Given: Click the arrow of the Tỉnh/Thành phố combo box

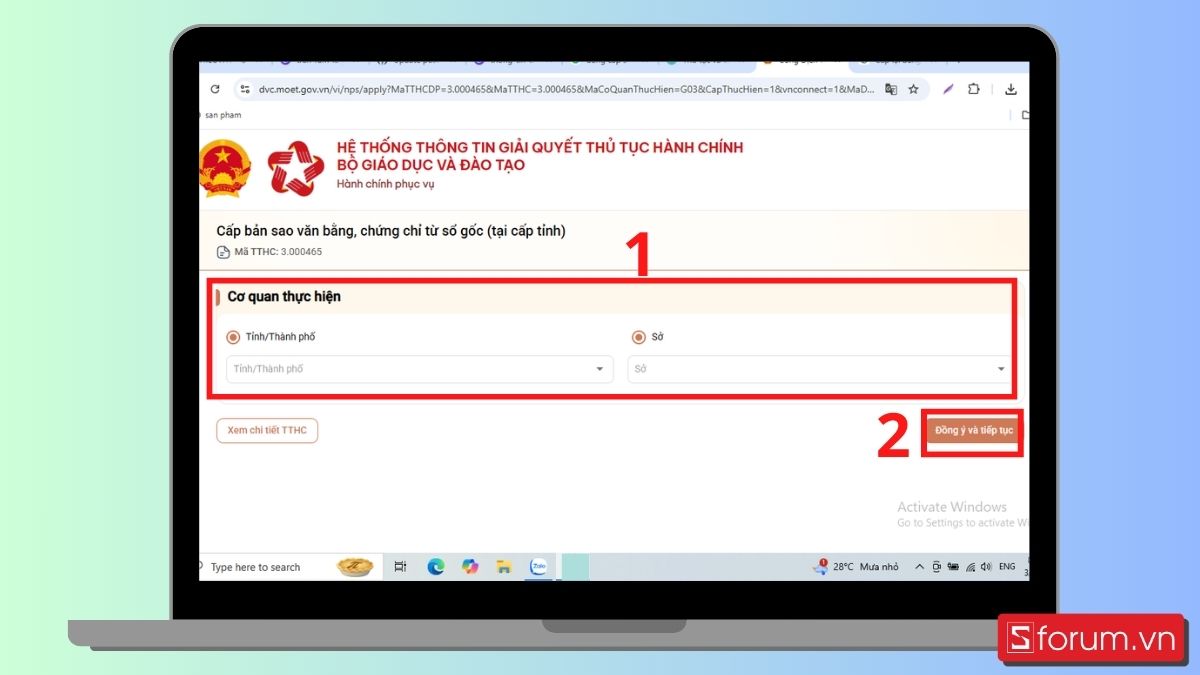Looking at the screenshot, I should 600,369.
